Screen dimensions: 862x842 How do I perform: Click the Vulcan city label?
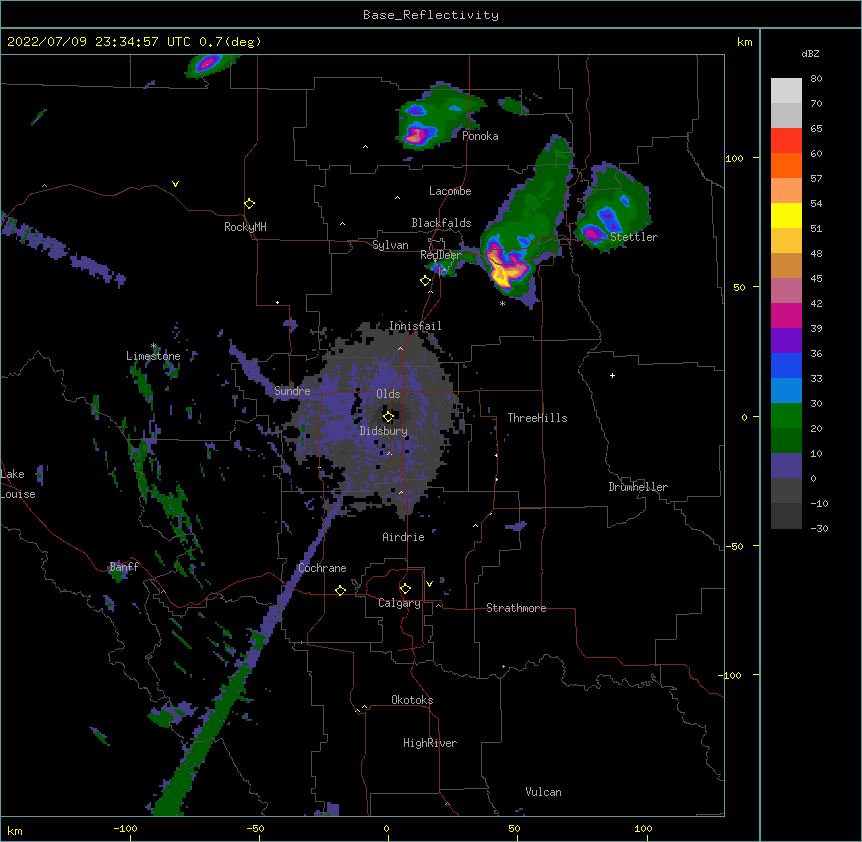tap(543, 792)
